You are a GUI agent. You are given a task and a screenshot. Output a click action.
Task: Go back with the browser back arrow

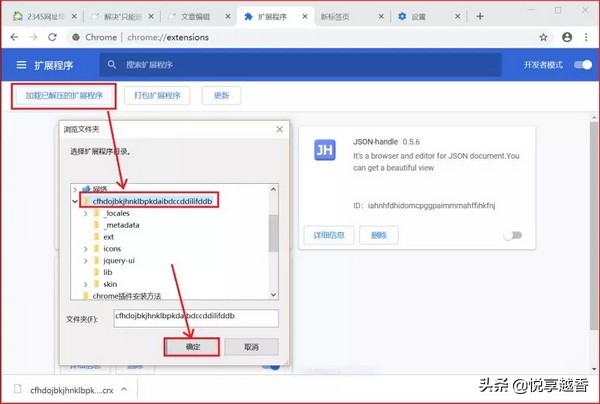[15, 37]
